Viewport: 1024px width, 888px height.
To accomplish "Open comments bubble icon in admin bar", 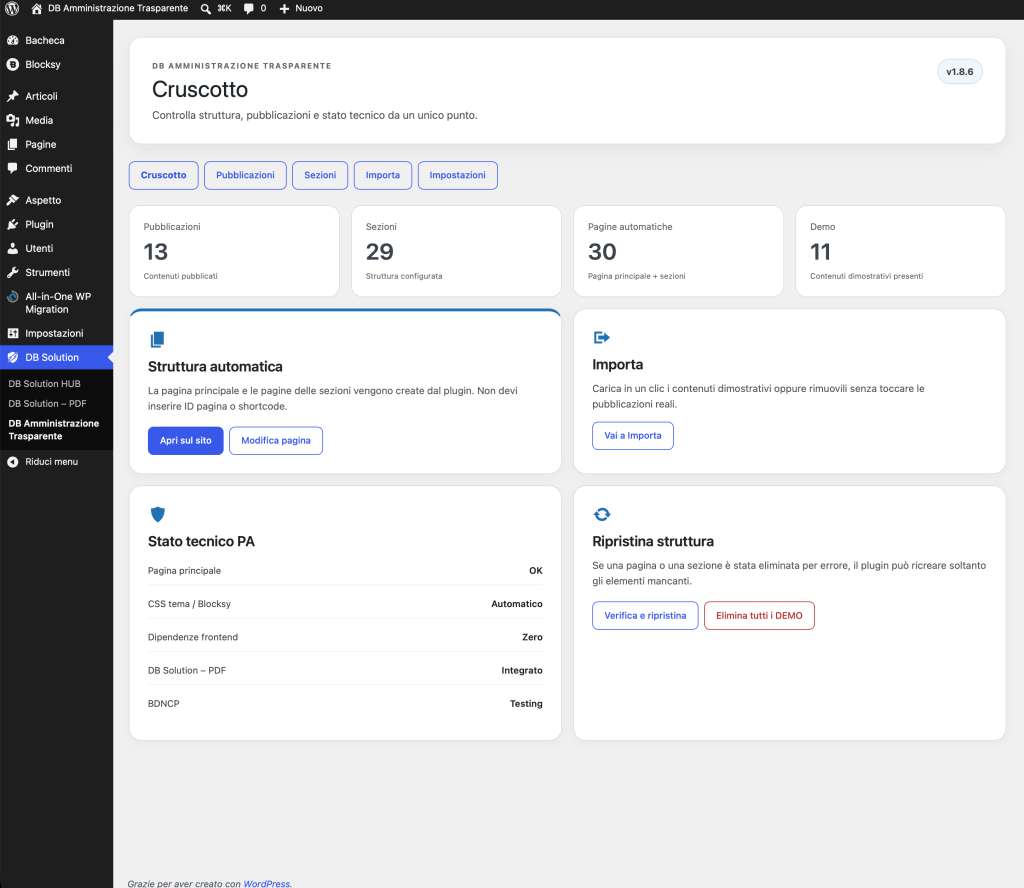I will 248,8.
